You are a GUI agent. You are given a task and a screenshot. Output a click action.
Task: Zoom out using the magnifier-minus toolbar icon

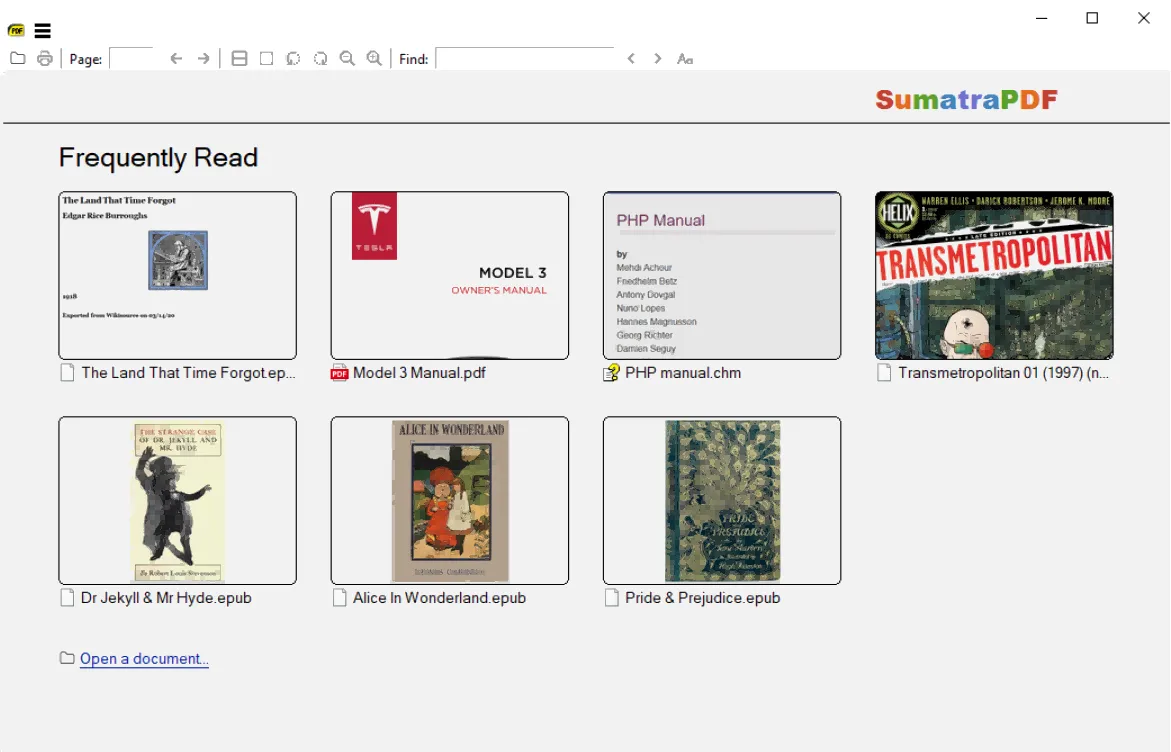347,58
